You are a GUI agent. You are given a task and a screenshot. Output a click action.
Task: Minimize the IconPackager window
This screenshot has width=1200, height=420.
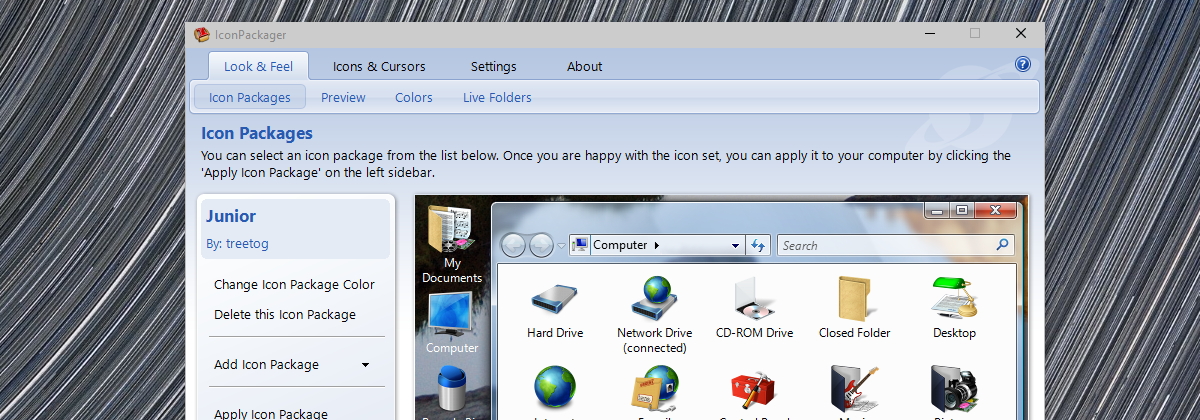tap(930, 33)
